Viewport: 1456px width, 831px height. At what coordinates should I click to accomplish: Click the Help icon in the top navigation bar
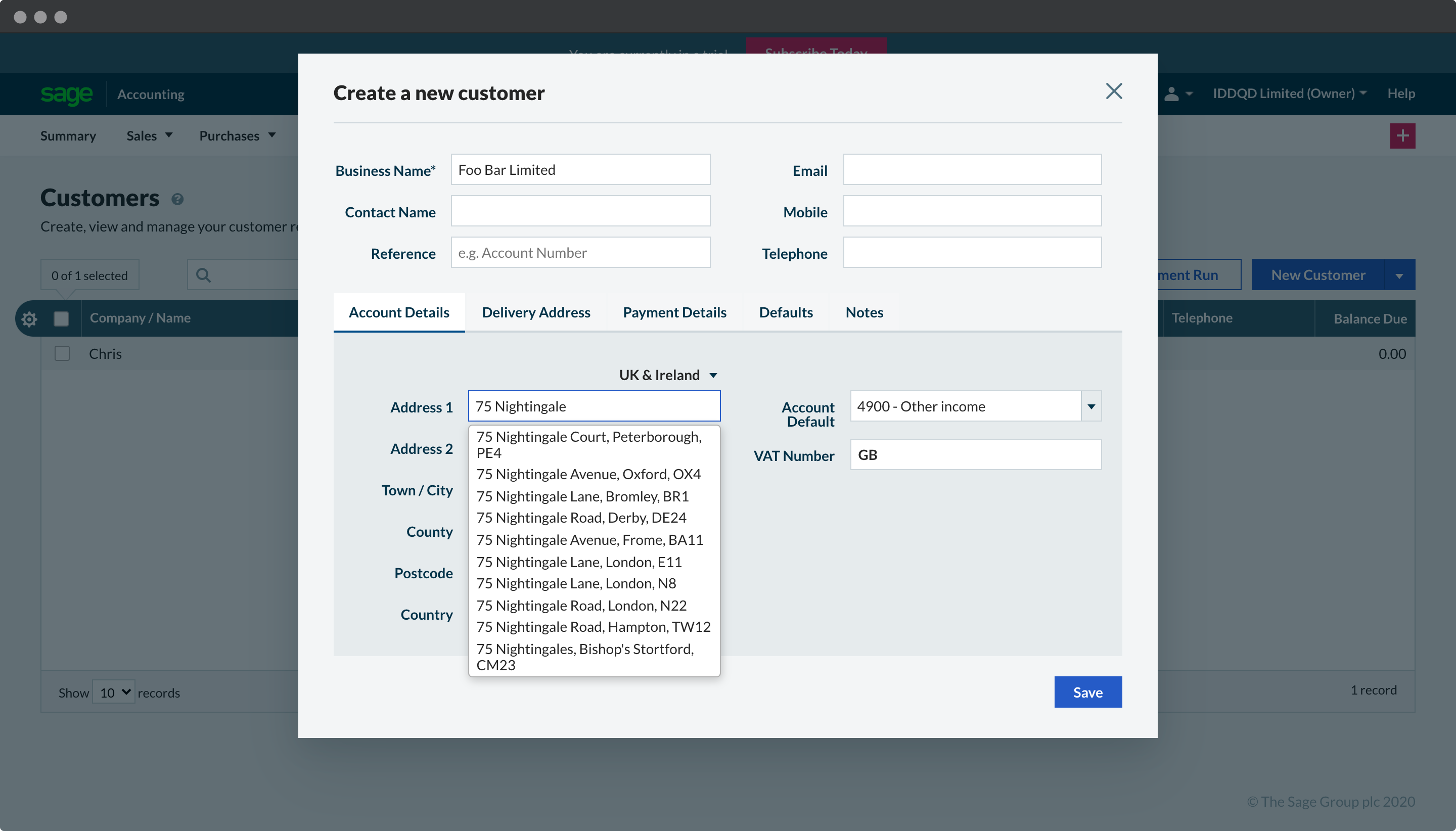[x=1401, y=93]
